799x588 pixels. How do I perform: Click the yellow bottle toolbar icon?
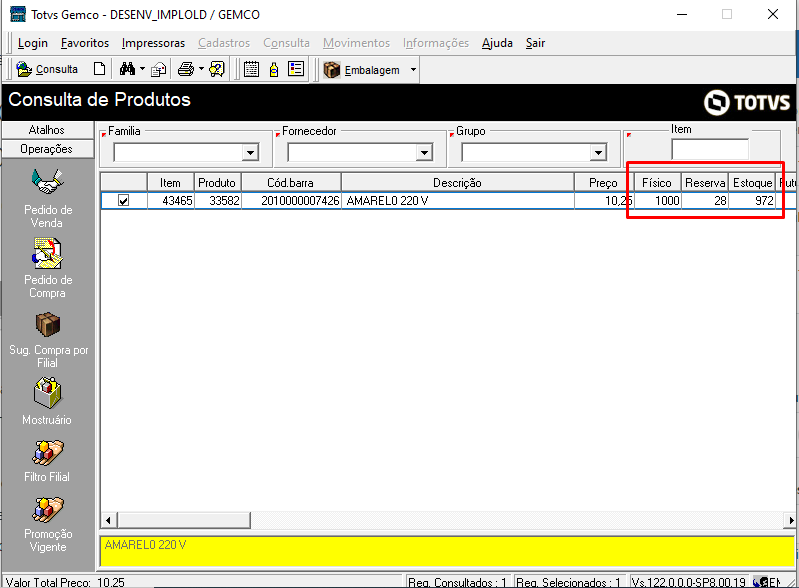click(274, 69)
